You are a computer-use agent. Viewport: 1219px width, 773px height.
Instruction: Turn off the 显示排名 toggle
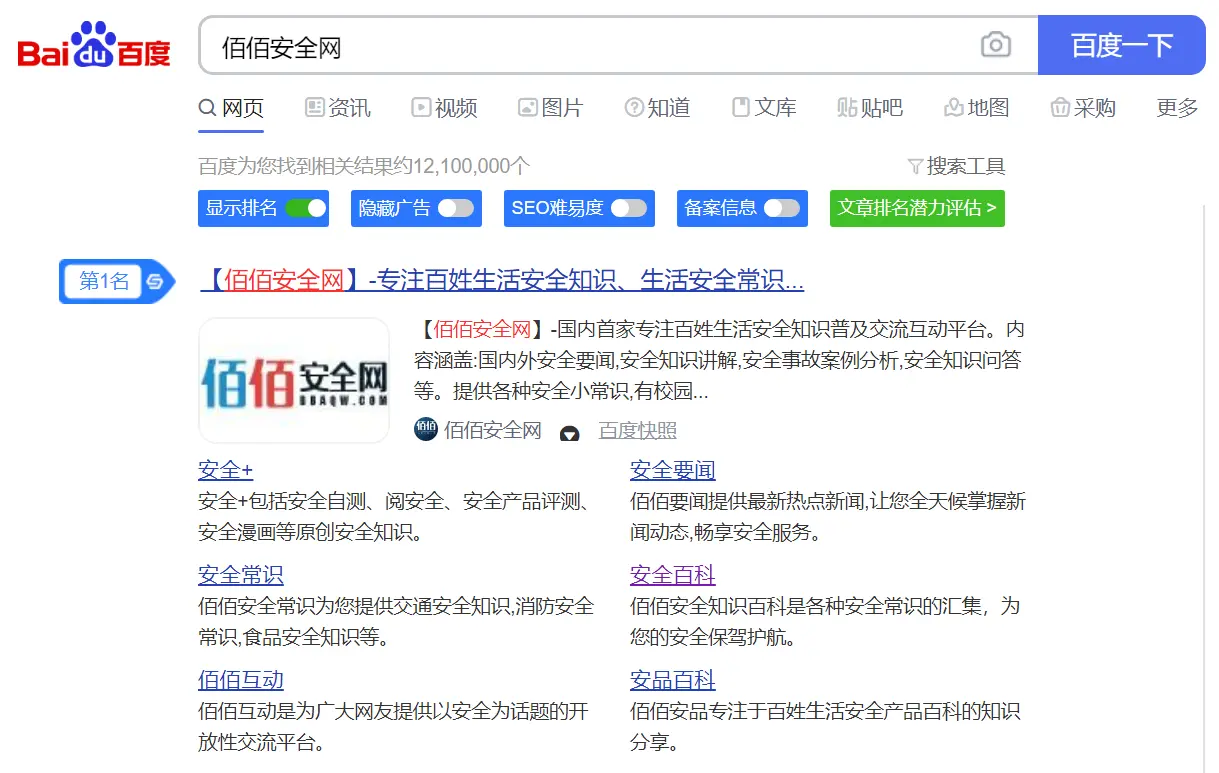click(x=306, y=208)
